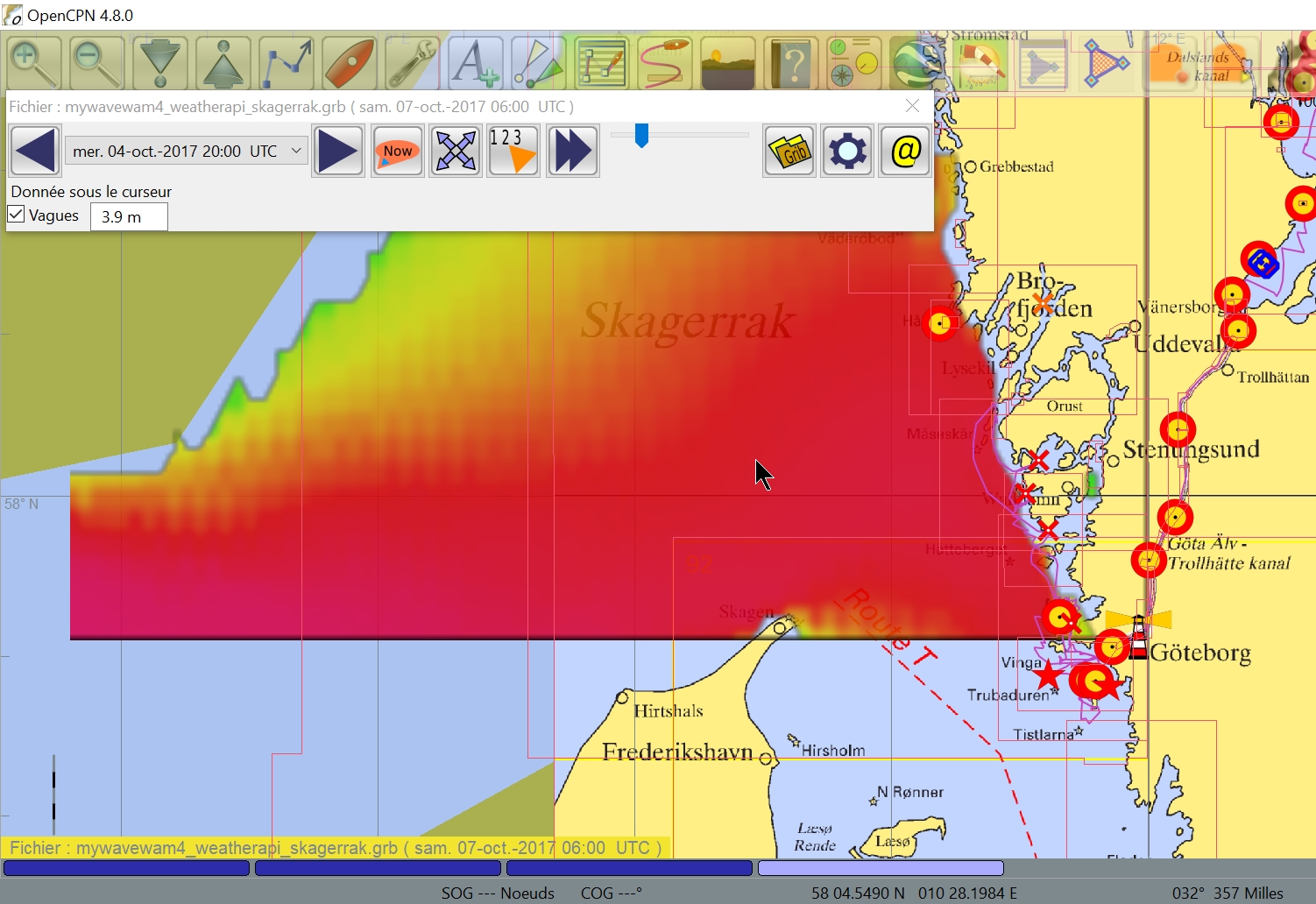Click the Zoom Out magnifier tool
The width and height of the screenshot is (1316, 904).
coord(97,62)
